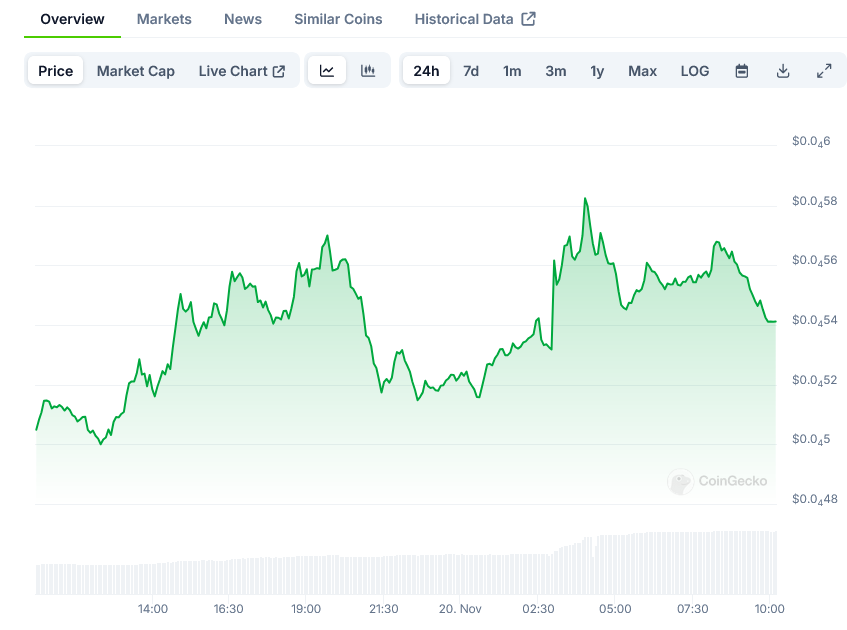Click the volume bars area below chart
Viewport: 847px width, 630px height.
point(406,563)
